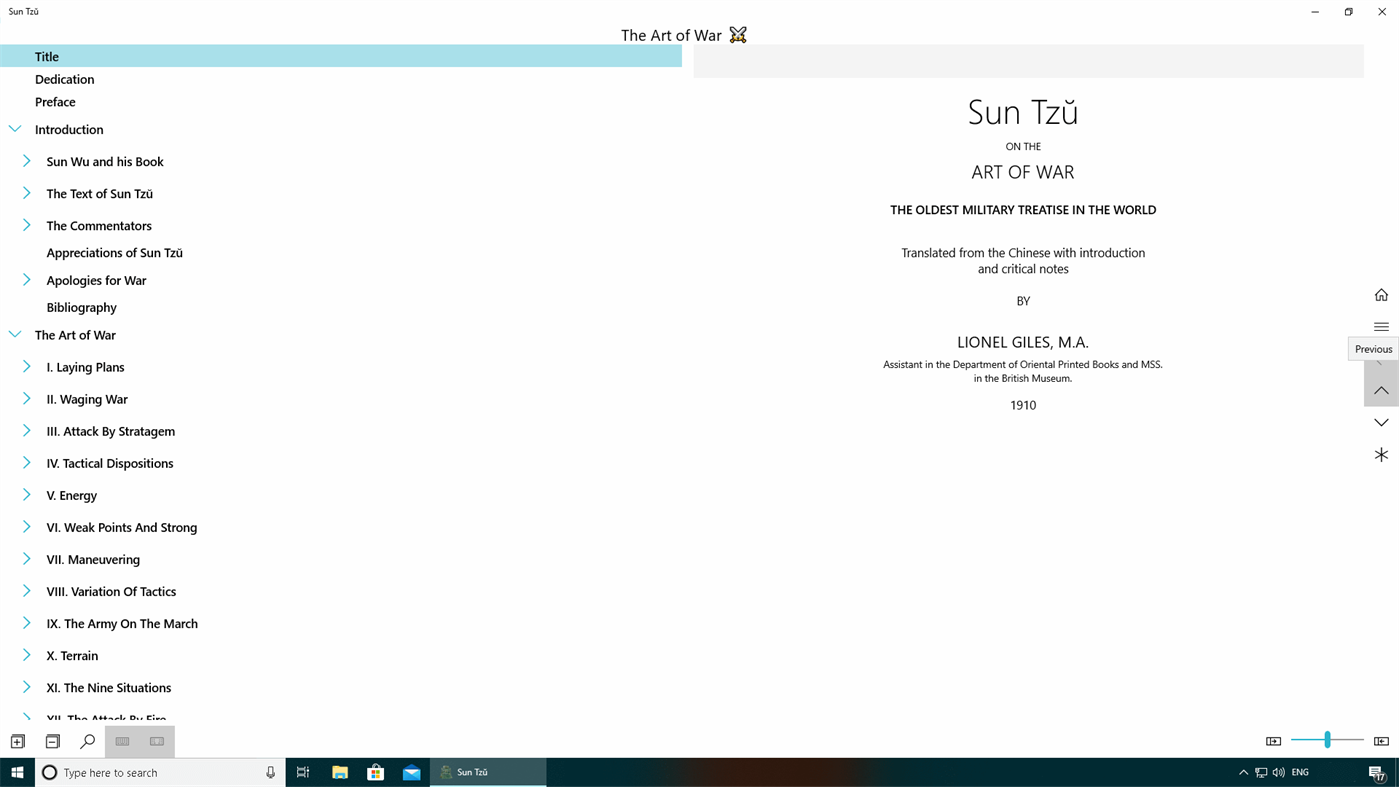Increase the font size using the plus icon
Screen dimensions: 1399x787
(x=17, y=741)
